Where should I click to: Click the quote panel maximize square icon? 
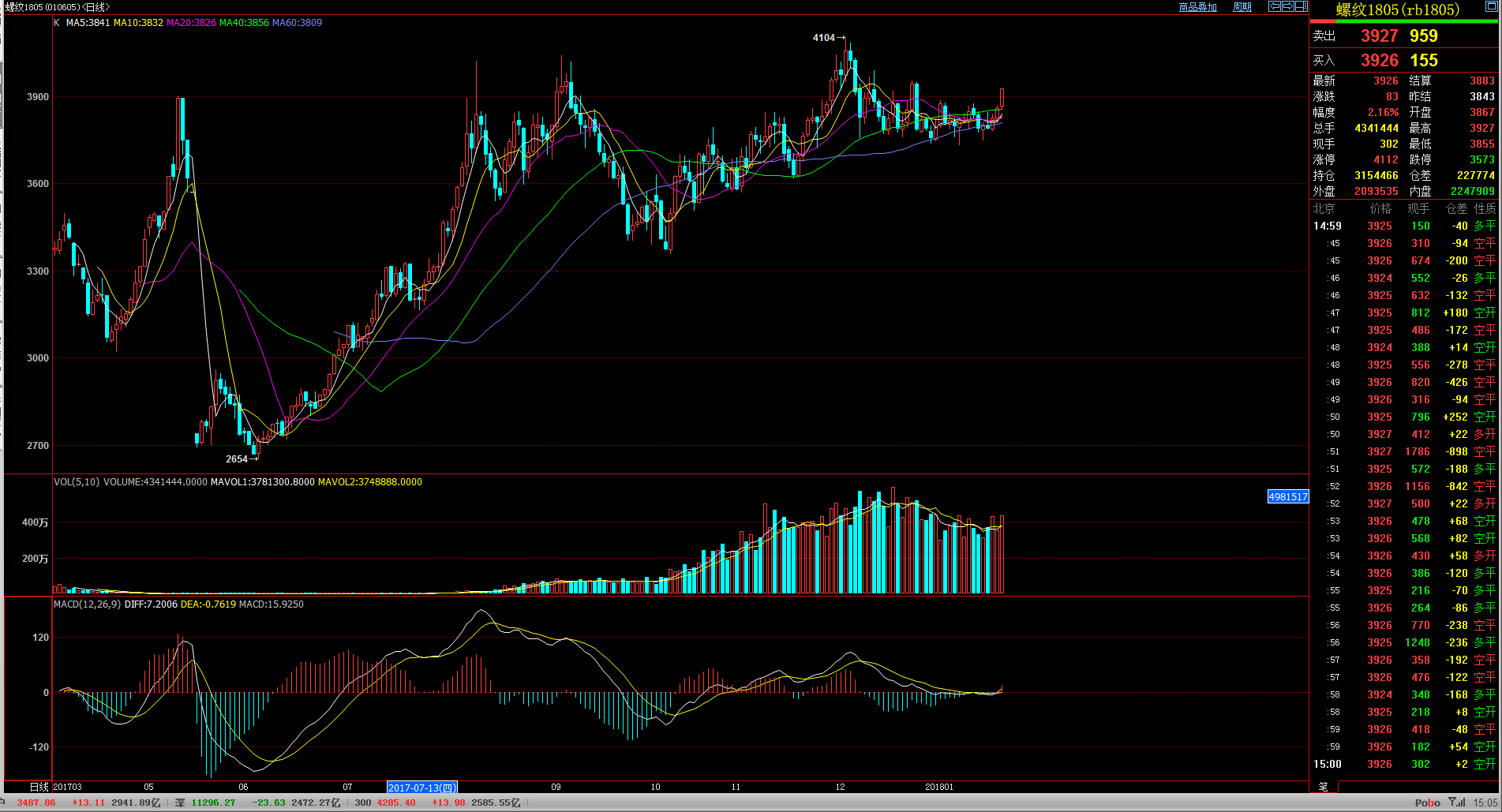(x=1492, y=6)
